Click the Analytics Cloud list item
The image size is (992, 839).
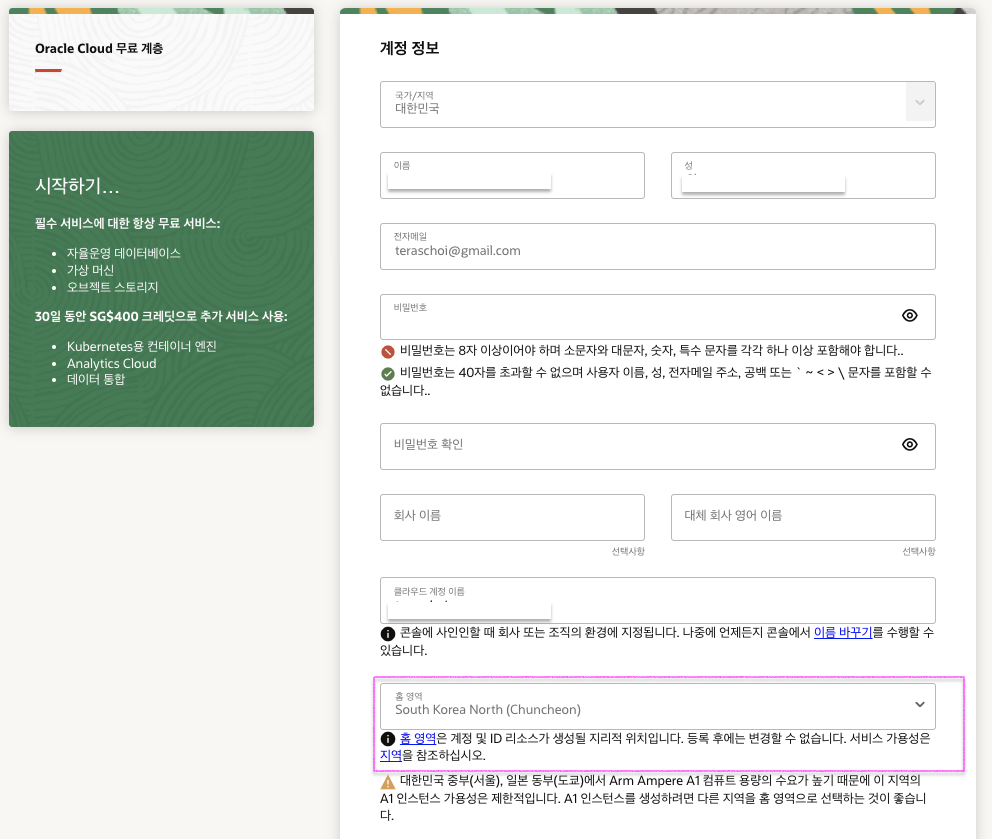111,364
